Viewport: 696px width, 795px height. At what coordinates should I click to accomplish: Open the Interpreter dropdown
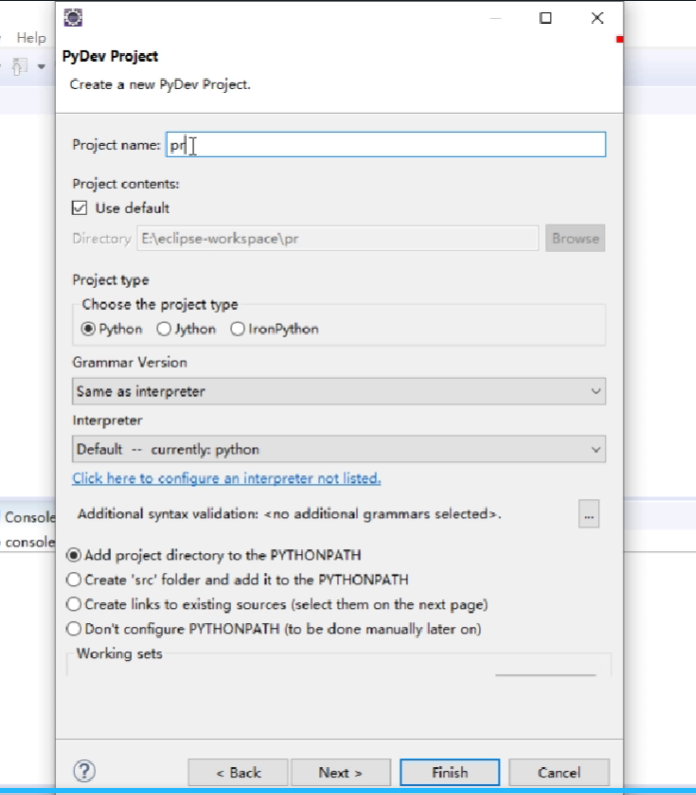click(x=339, y=449)
